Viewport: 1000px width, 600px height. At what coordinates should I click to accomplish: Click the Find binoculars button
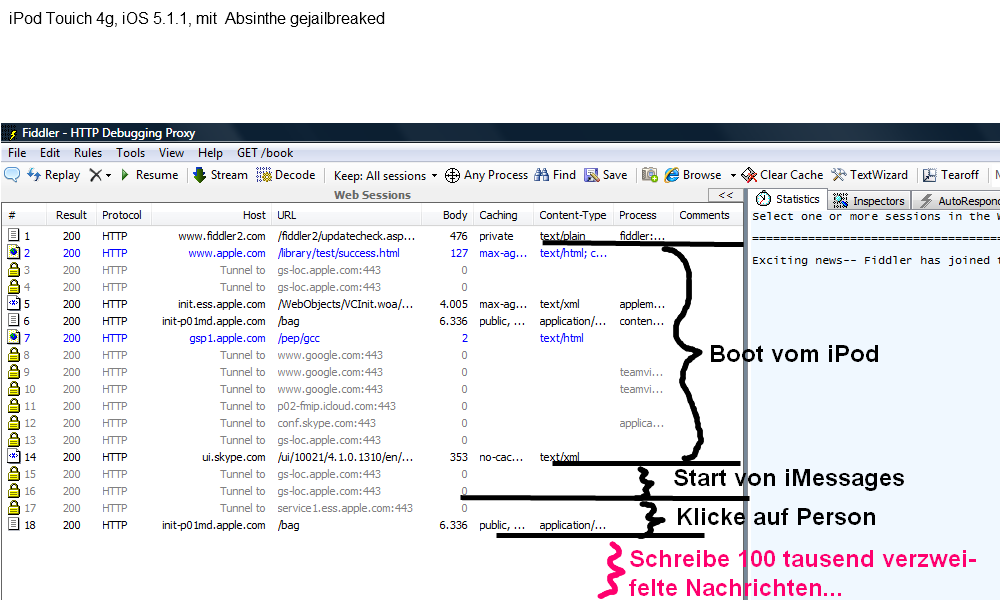click(x=555, y=175)
